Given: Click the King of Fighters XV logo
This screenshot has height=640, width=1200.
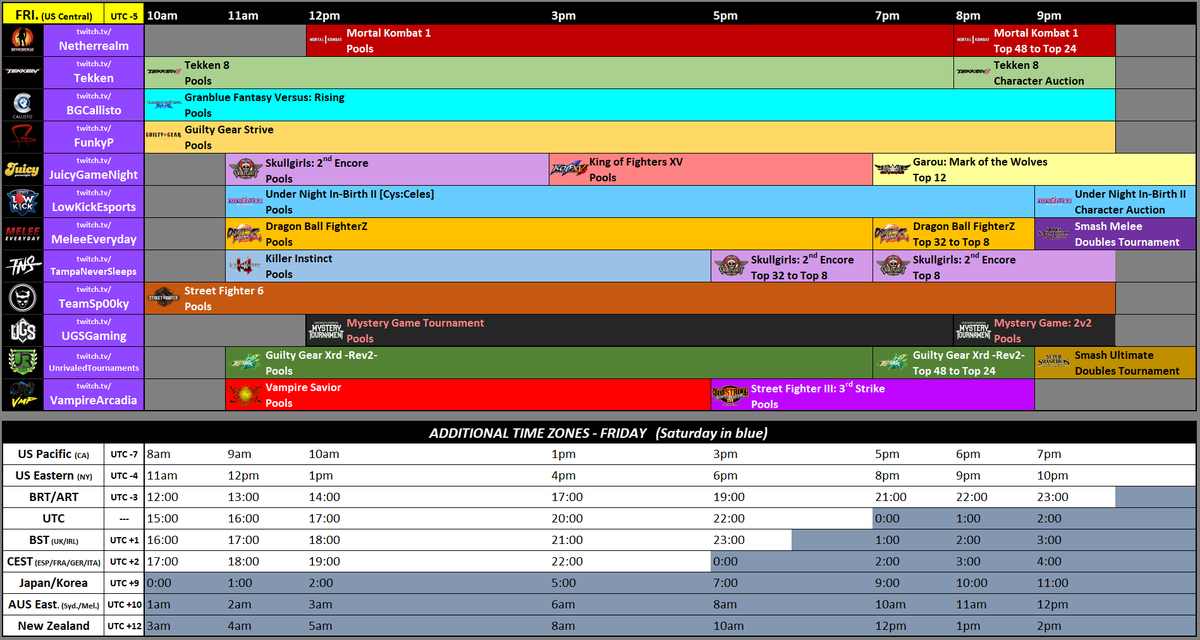Looking at the screenshot, I should 568,169.
